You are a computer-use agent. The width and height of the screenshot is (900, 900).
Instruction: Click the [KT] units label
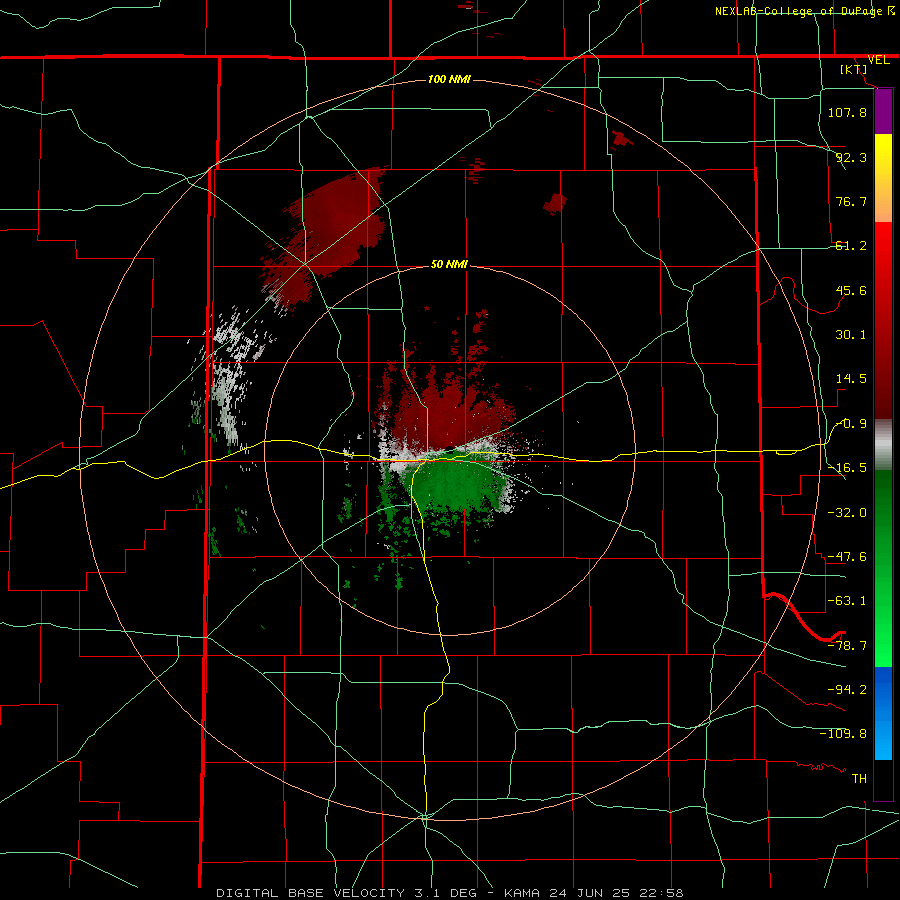click(854, 69)
